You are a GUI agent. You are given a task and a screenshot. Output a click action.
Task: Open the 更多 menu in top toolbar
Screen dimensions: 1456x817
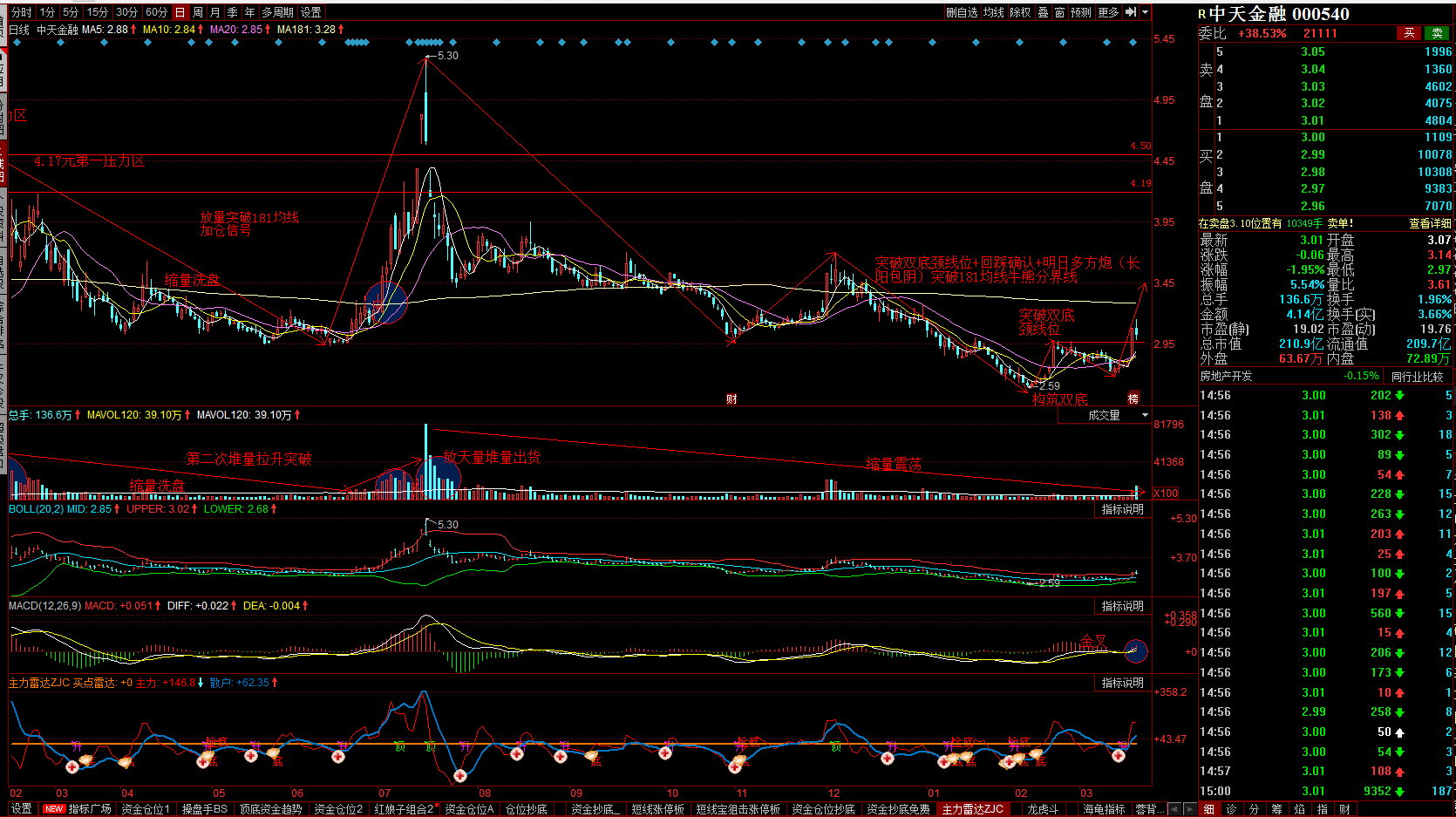pos(1108,12)
